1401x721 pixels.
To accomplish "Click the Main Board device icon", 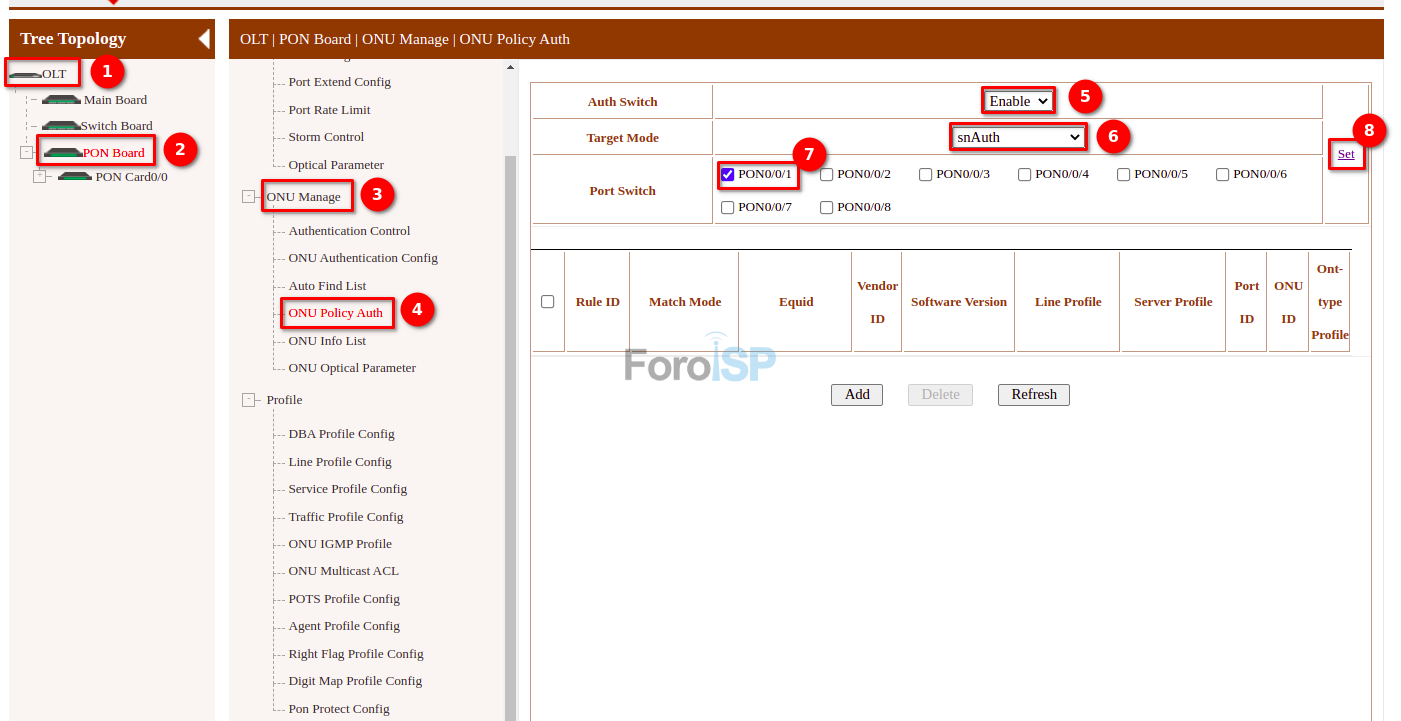I will click(61, 100).
